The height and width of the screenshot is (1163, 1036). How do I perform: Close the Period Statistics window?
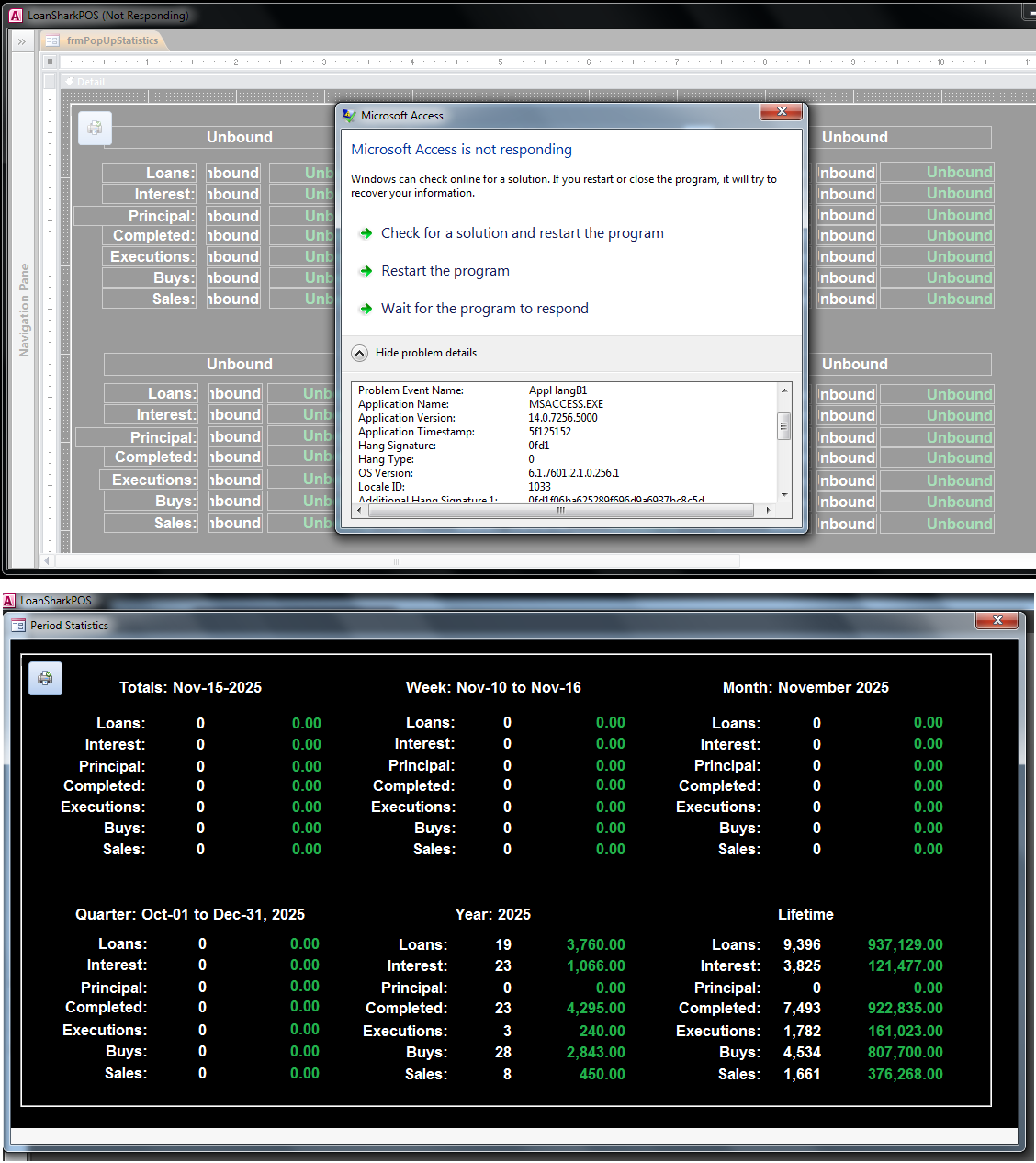pos(997,621)
